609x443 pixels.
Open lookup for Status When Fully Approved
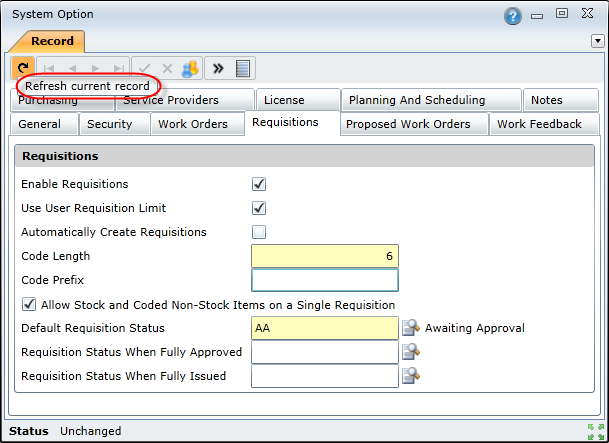click(x=411, y=352)
